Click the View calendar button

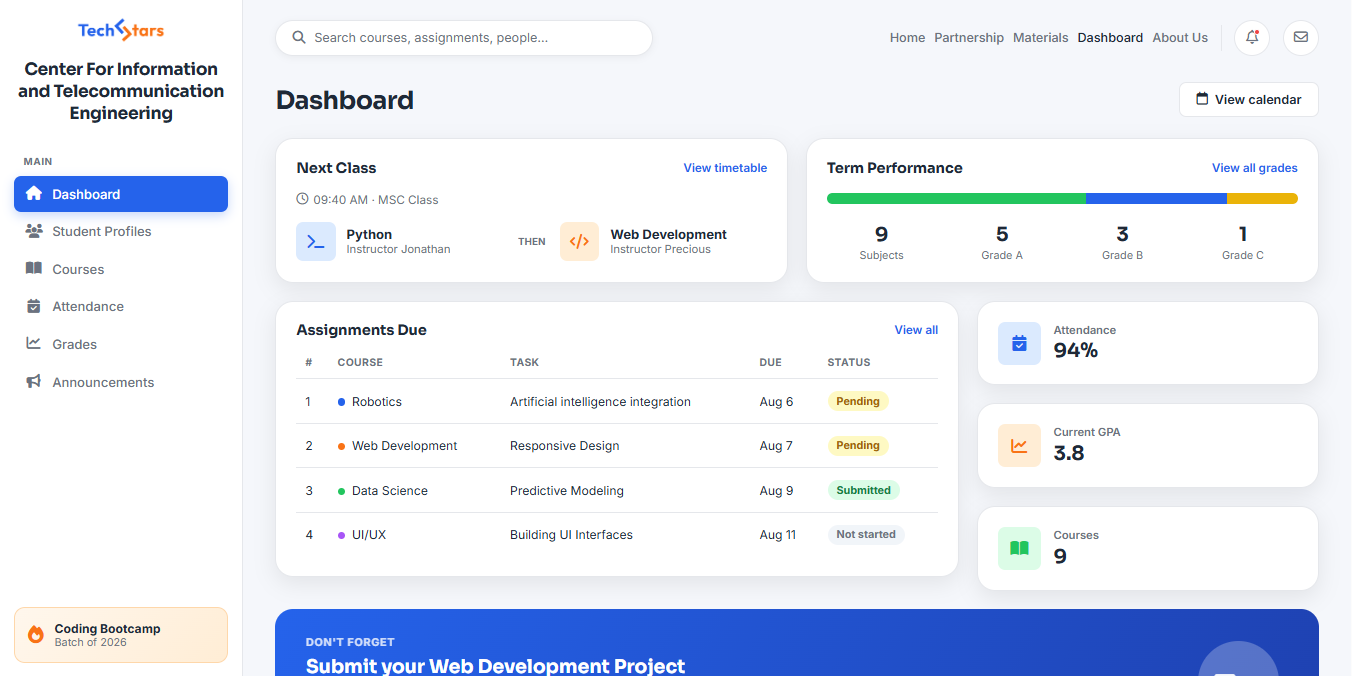(x=1248, y=99)
